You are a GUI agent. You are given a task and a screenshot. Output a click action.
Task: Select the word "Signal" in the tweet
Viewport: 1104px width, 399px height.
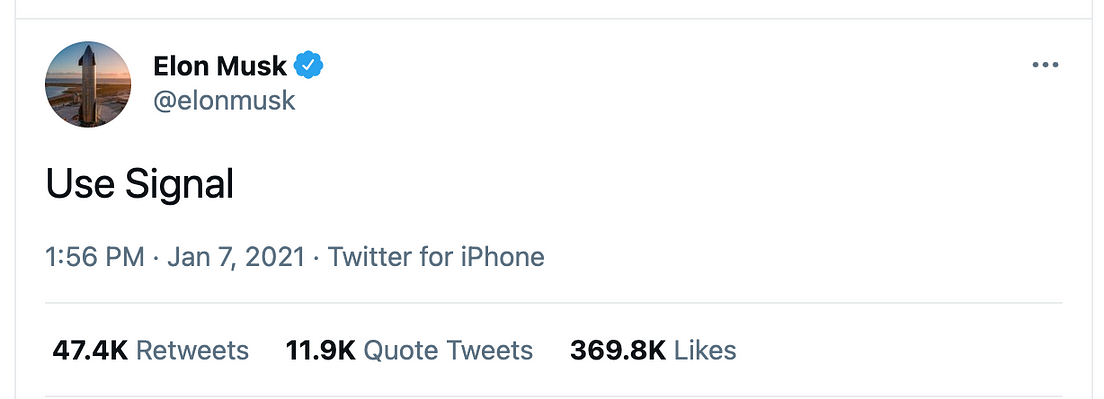point(179,186)
